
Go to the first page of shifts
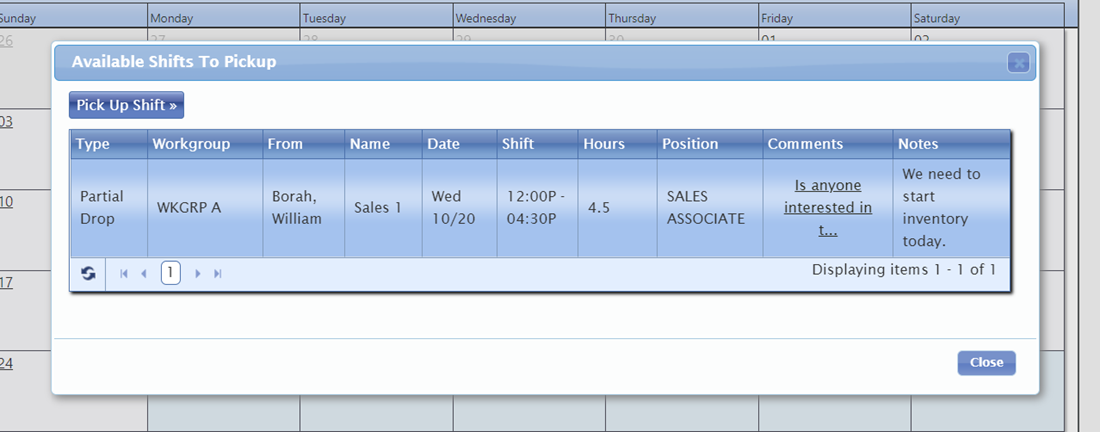(x=124, y=273)
